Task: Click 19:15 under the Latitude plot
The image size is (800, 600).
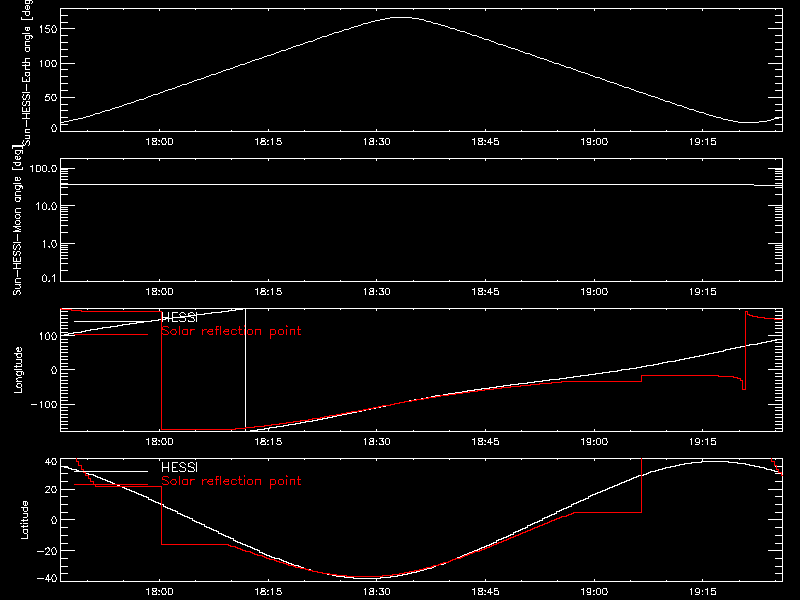Action: (x=703, y=592)
